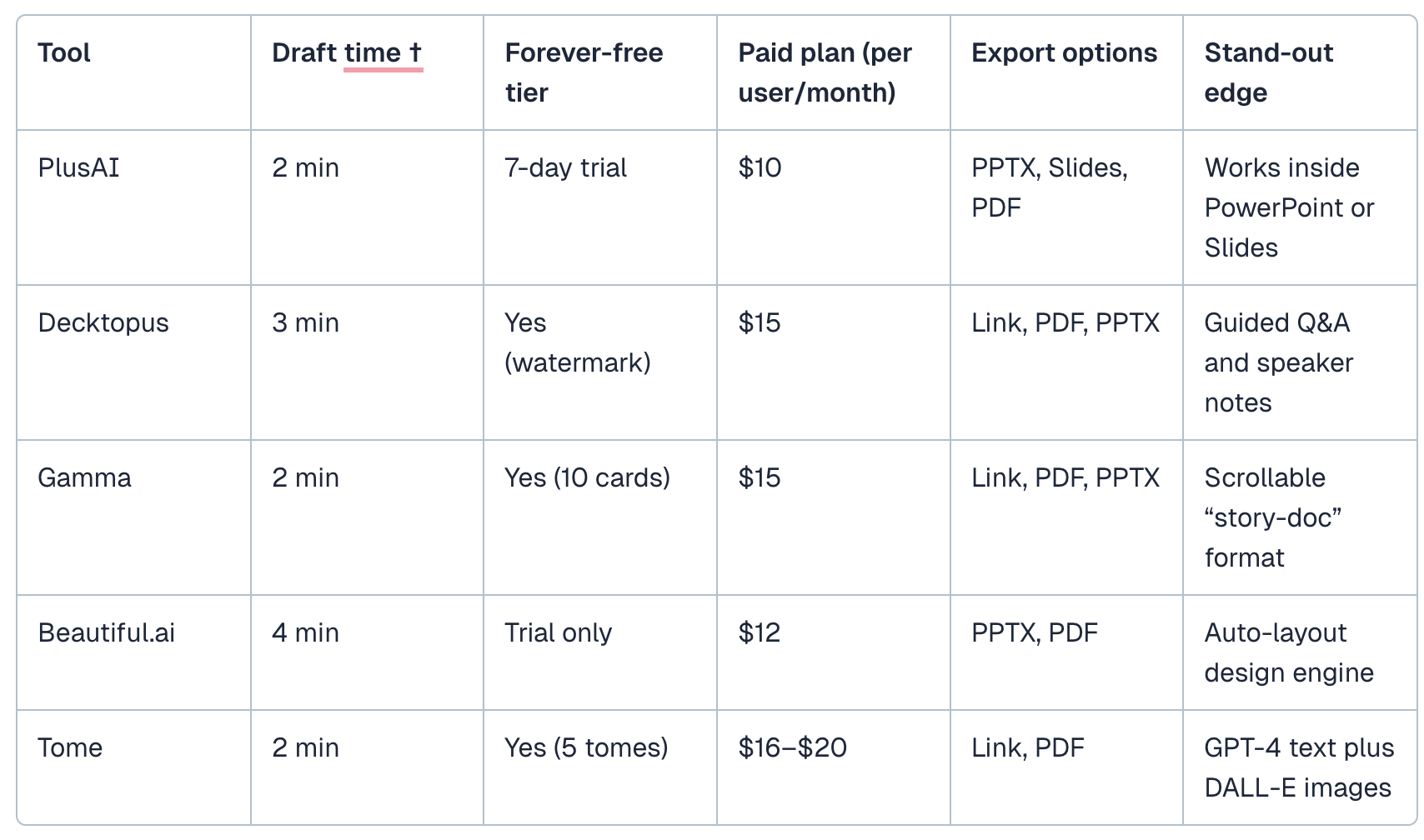Click the "7-day trial" cell

(565, 168)
